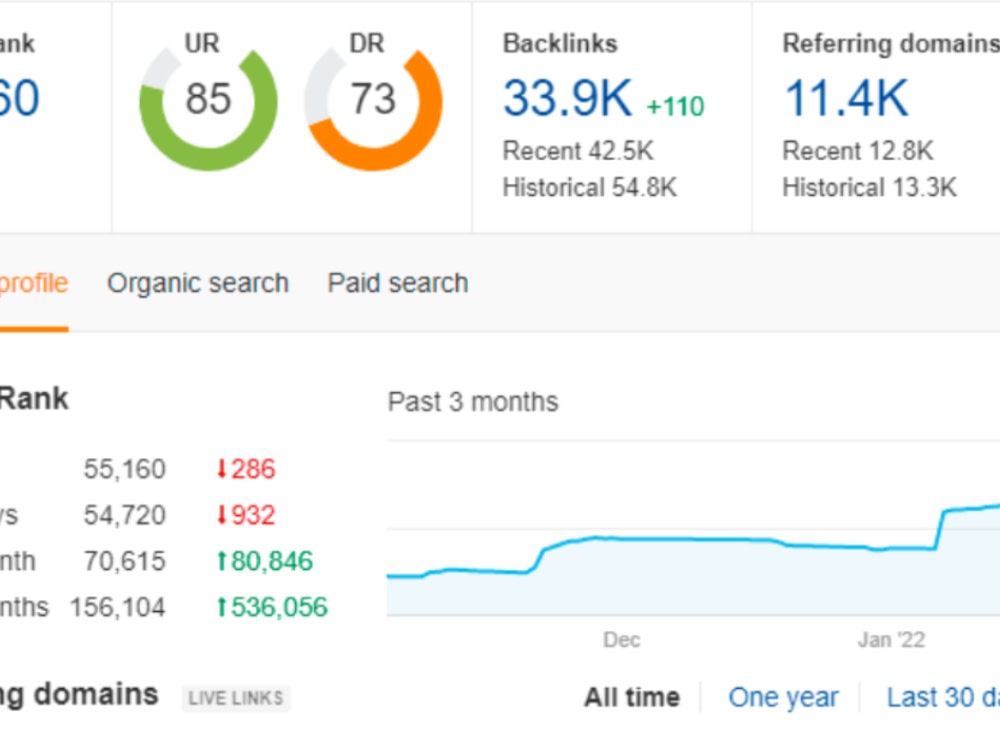This screenshot has height=750, width=1000.
Task: Click the red 286 rank change
Action: [246, 469]
